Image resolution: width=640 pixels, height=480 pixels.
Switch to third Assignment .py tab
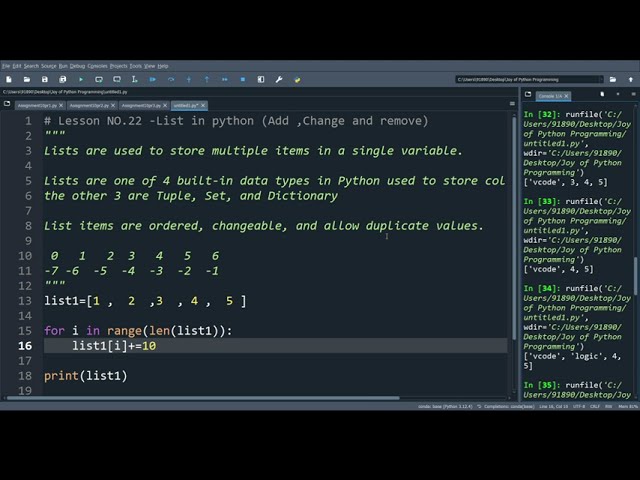pyautogui.click(x=141, y=105)
